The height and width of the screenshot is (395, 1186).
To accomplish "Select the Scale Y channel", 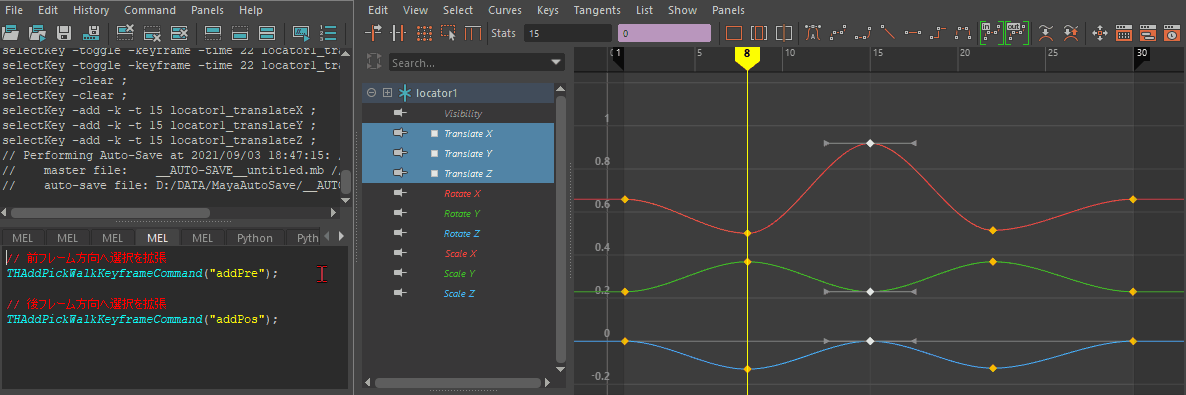I will (x=459, y=273).
